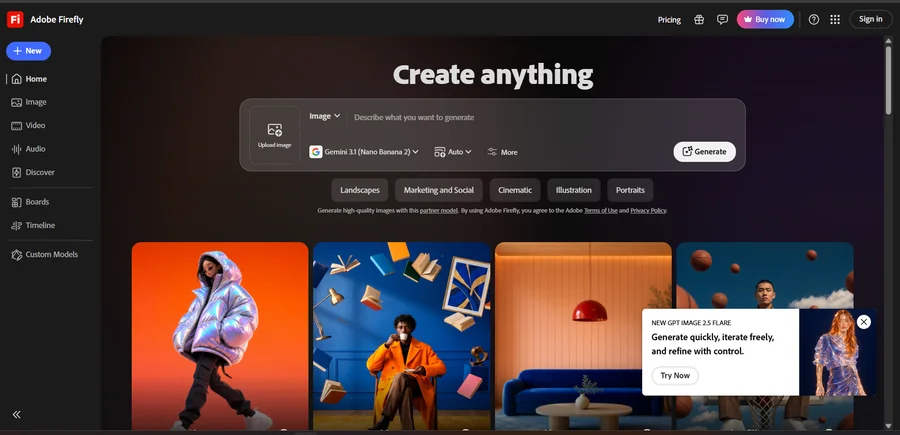Viewport: 900px width, 435px height.
Task: Click the "Create anything" heading
Action: (492, 75)
